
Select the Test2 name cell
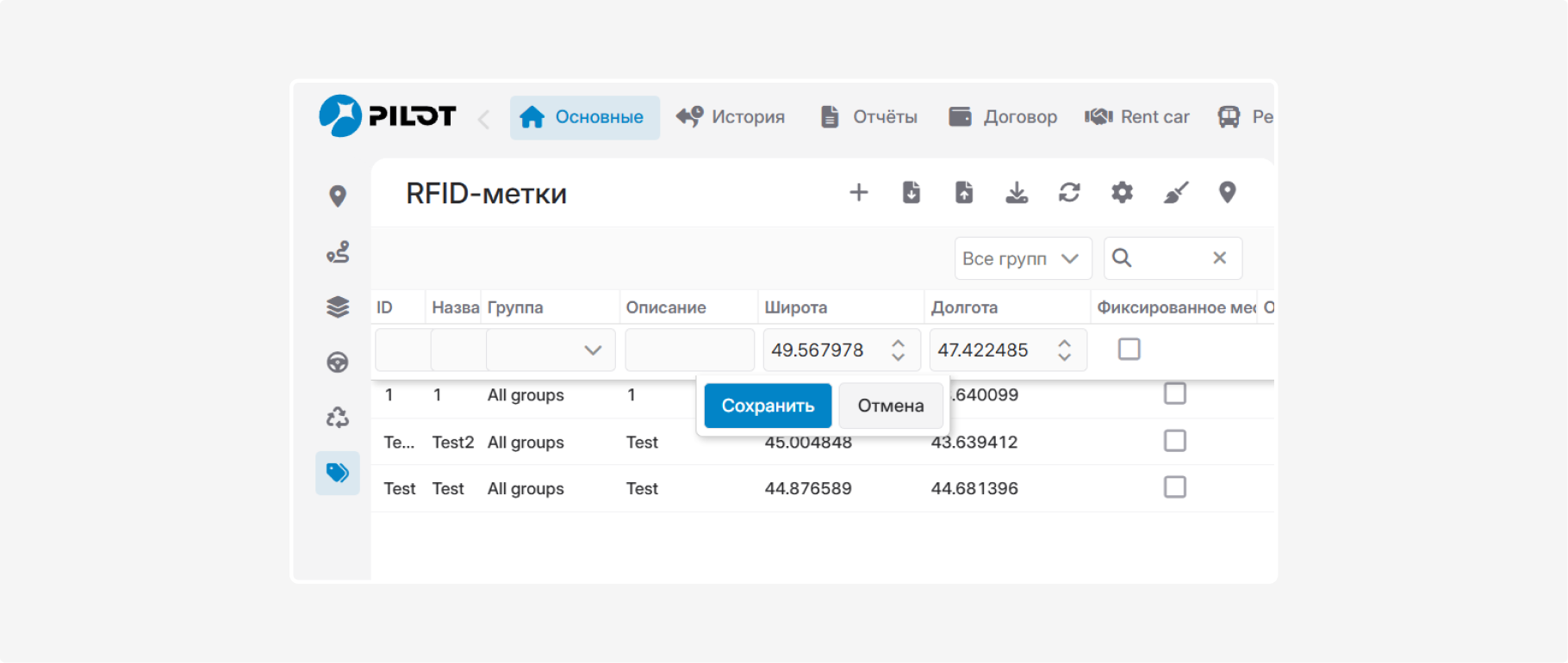(453, 443)
